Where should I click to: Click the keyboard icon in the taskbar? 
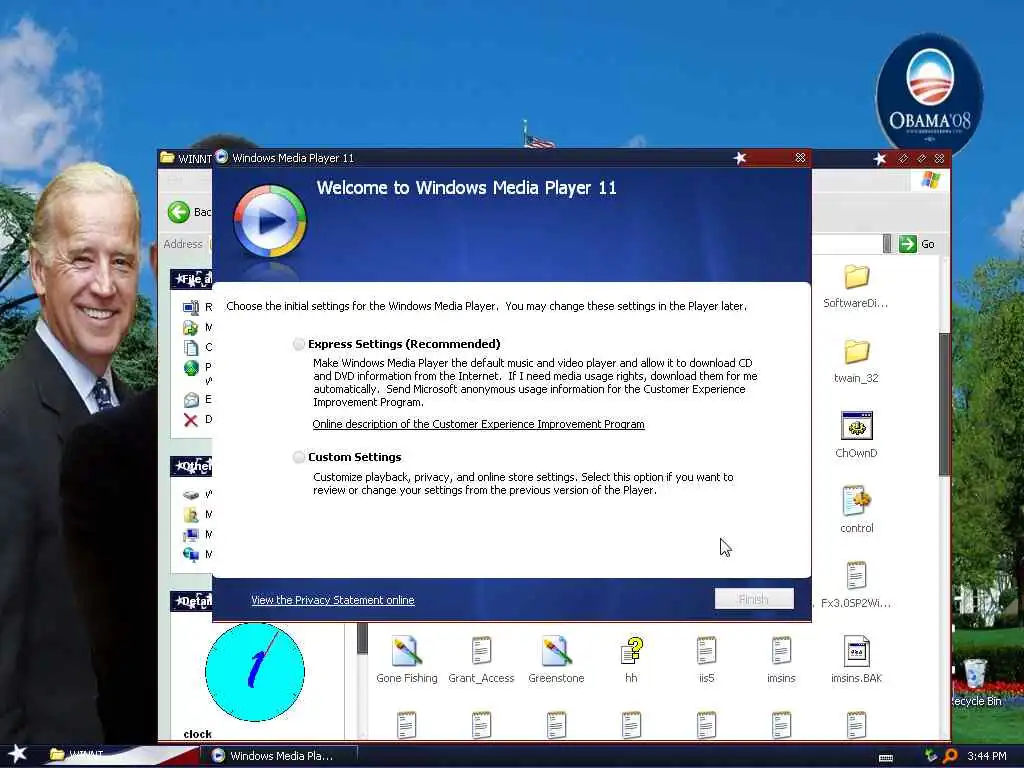(x=886, y=757)
